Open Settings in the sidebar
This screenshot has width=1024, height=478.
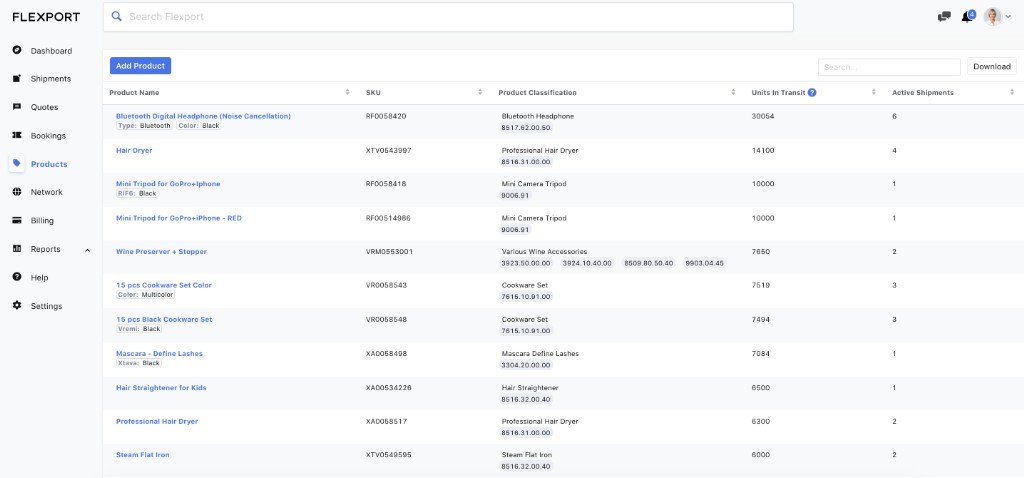46,306
